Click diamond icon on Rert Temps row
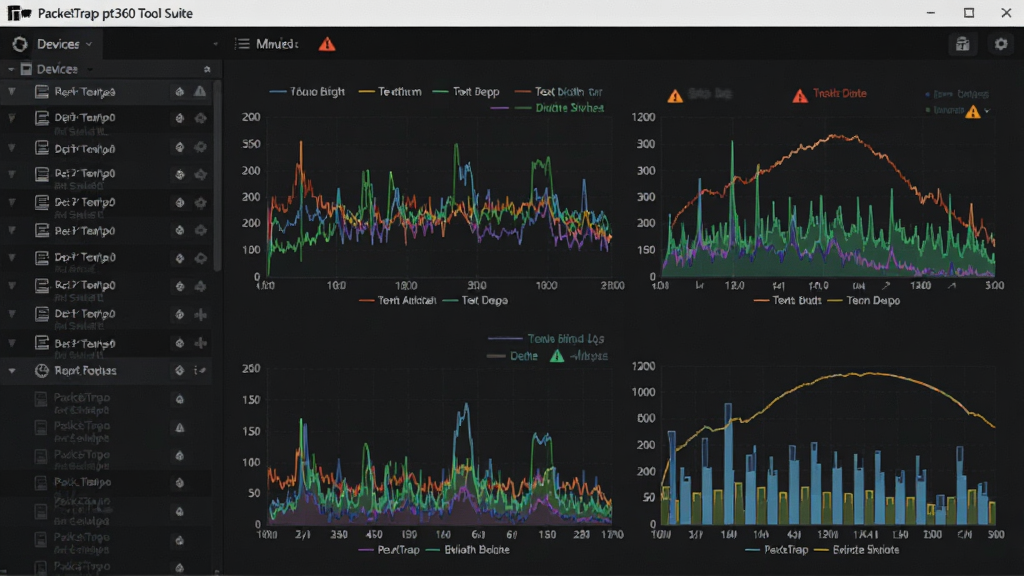The height and width of the screenshot is (576, 1024). pos(180,92)
